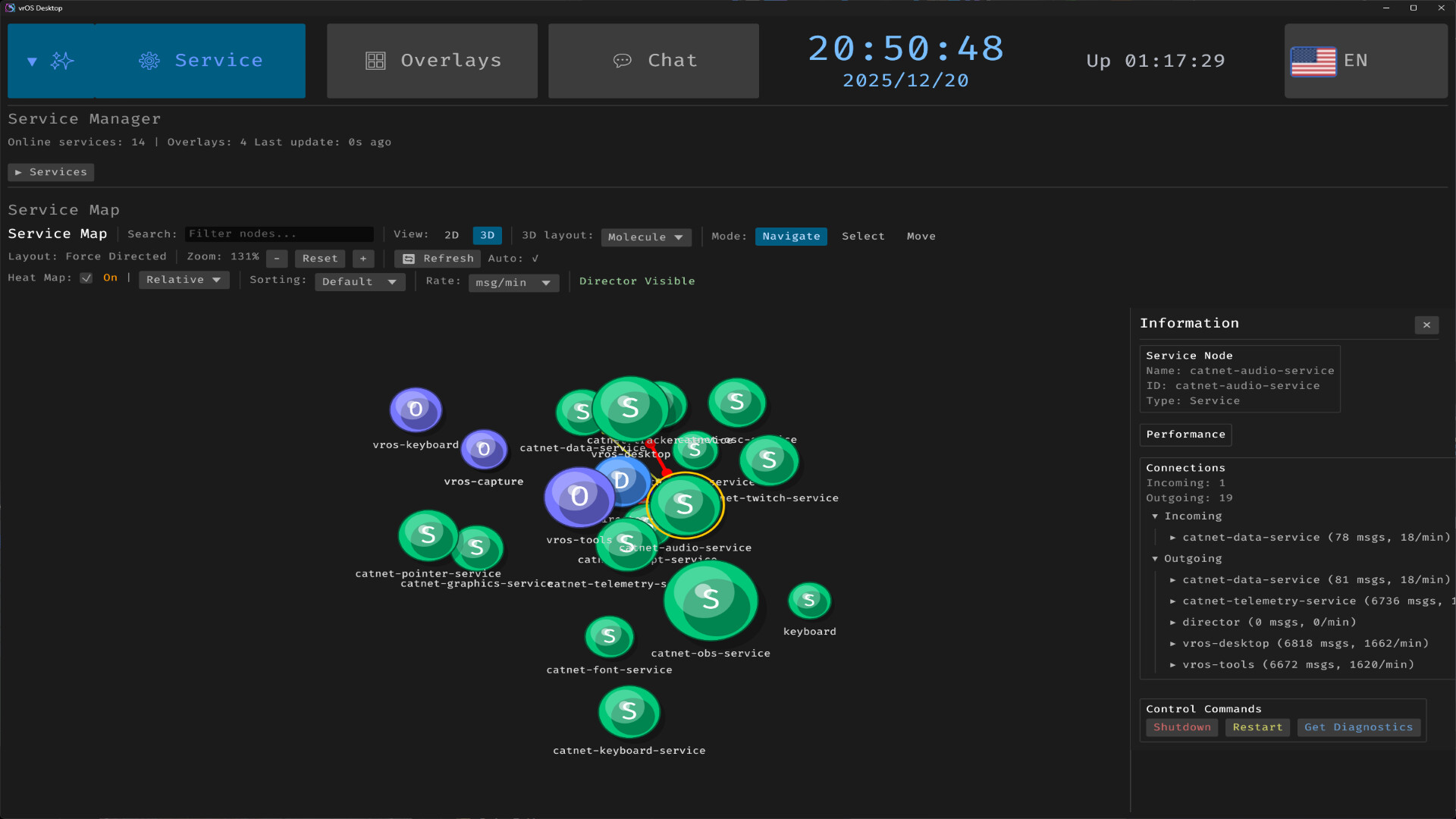Click the zoom in plus button
The width and height of the screenshot is (1456, 819).
click(363, 259)
